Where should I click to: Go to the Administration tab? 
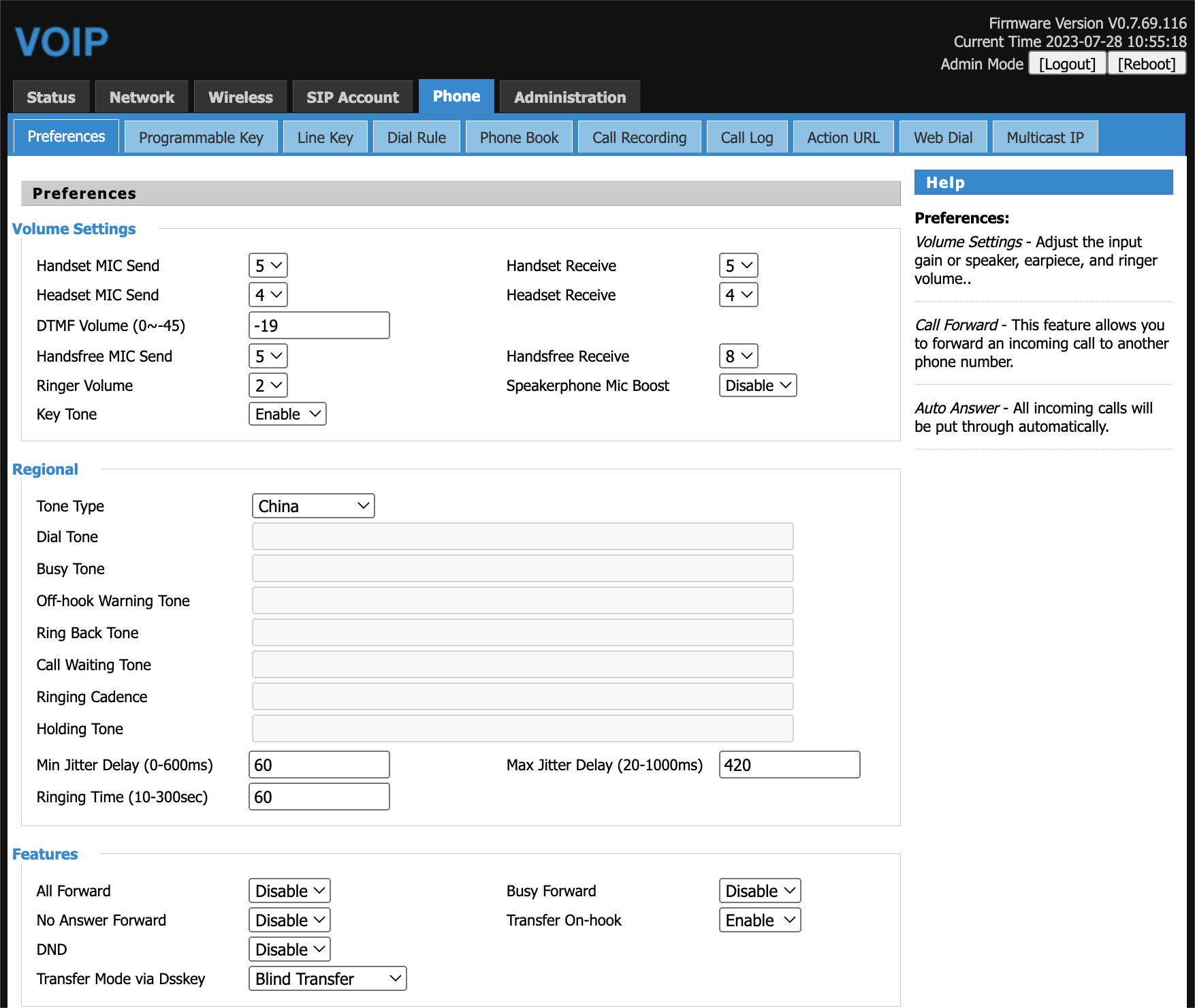pos(569,97)
